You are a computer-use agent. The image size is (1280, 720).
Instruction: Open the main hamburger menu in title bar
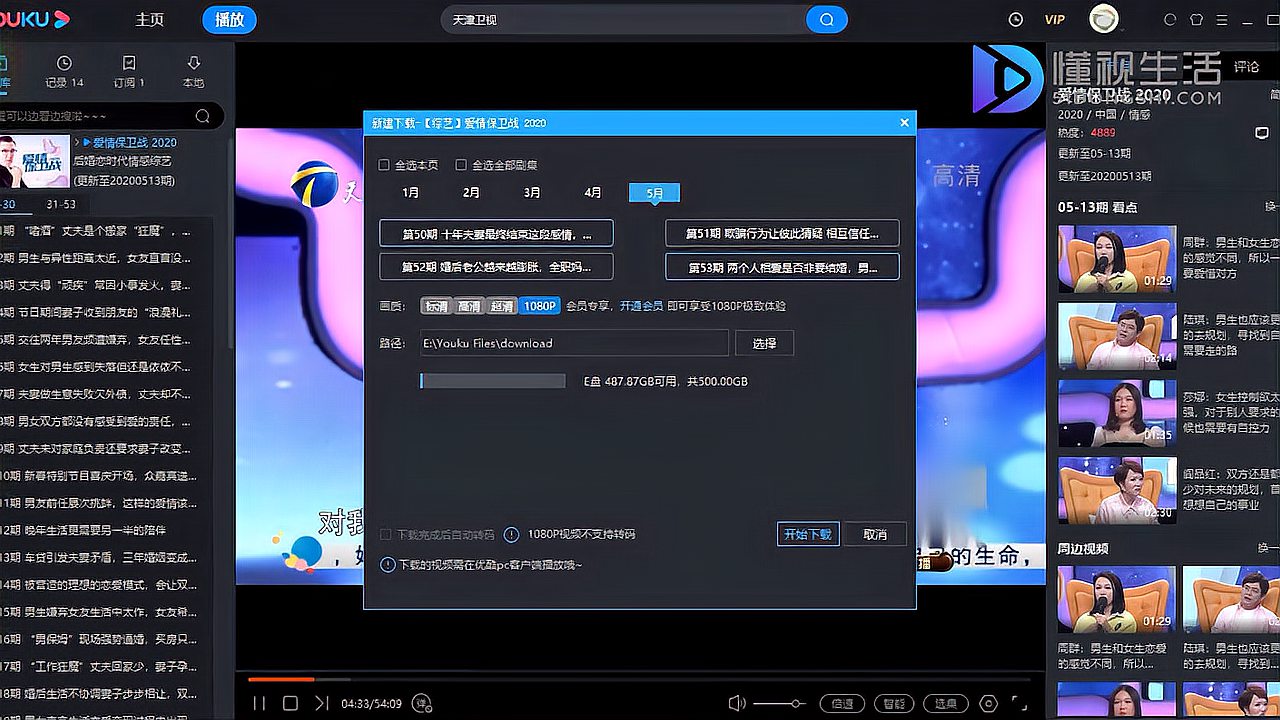coord(1222,19)
